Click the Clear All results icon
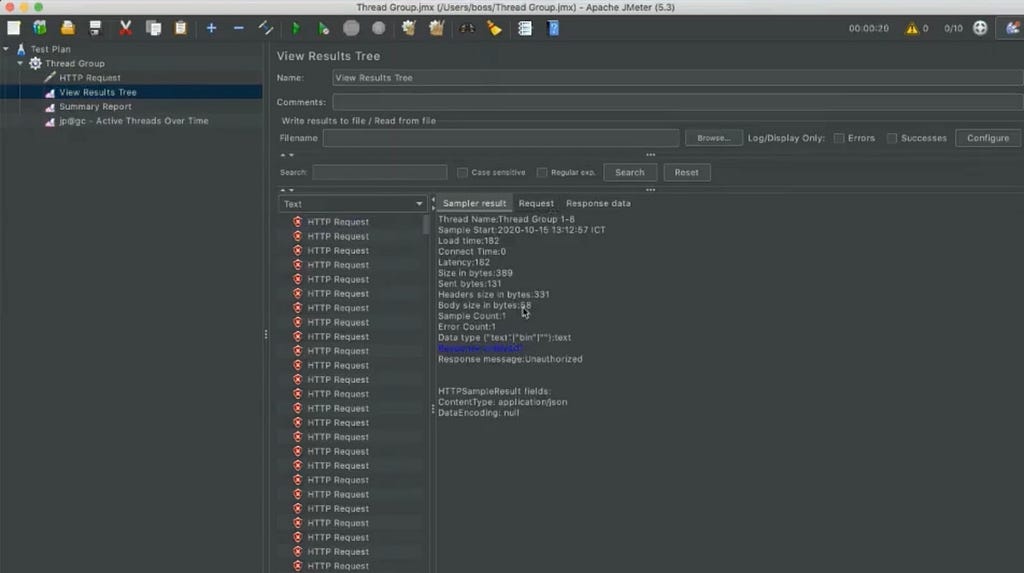 point(436,28)
